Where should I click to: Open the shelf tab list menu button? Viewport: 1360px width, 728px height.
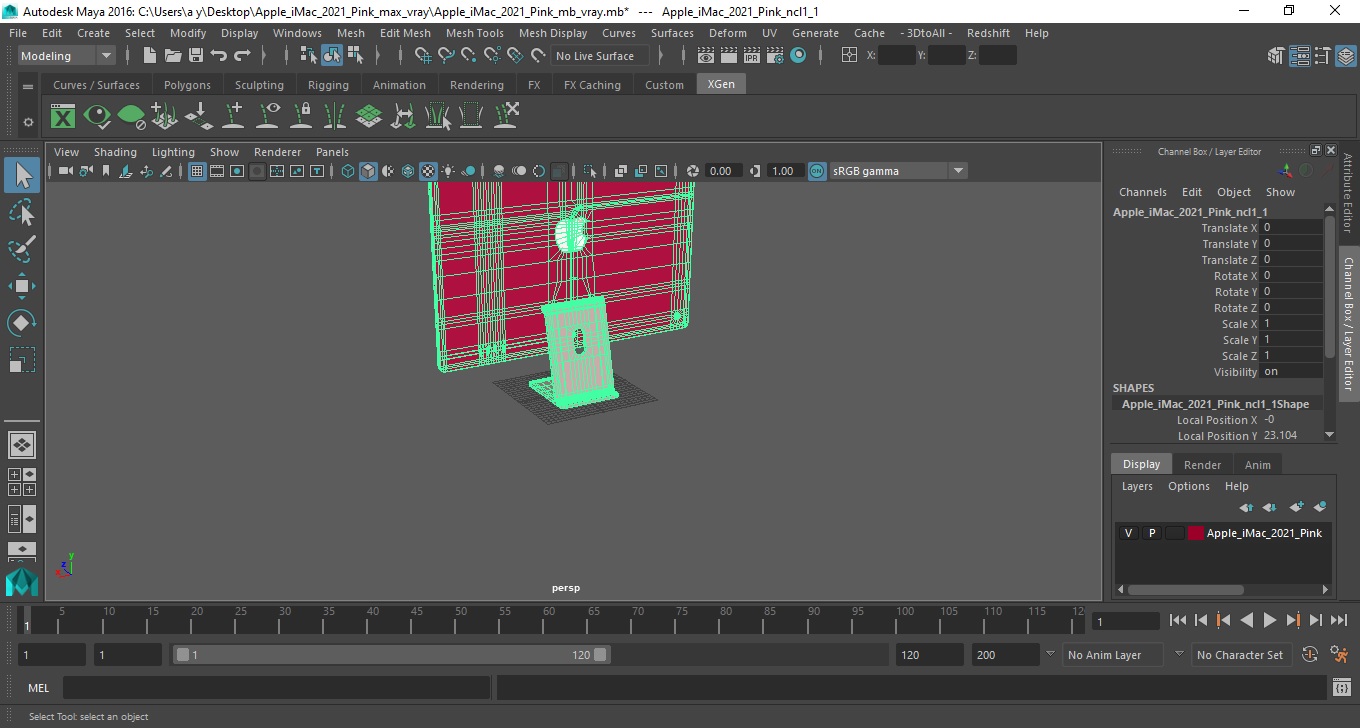pos(28,85)
